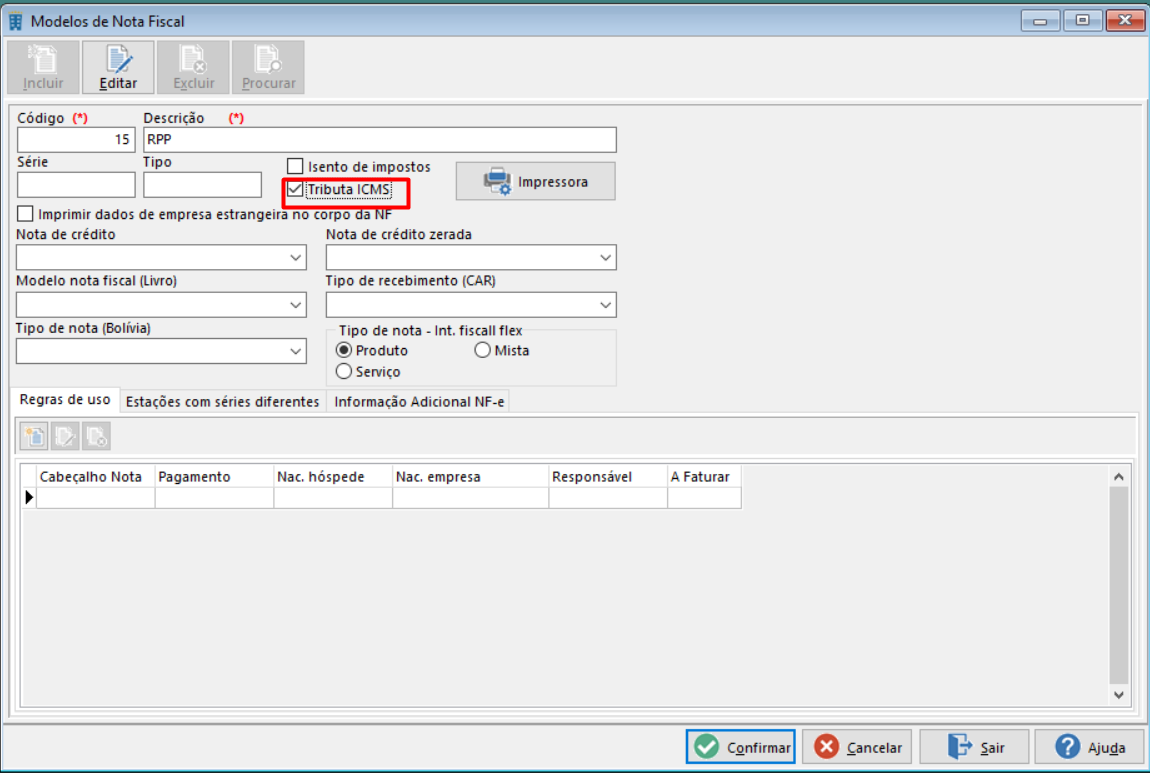Image resolution: width=1150 pixels, height=773 pixels.
Task: Switch to Regras de uso tab
Action: click(x=65, y=400)
